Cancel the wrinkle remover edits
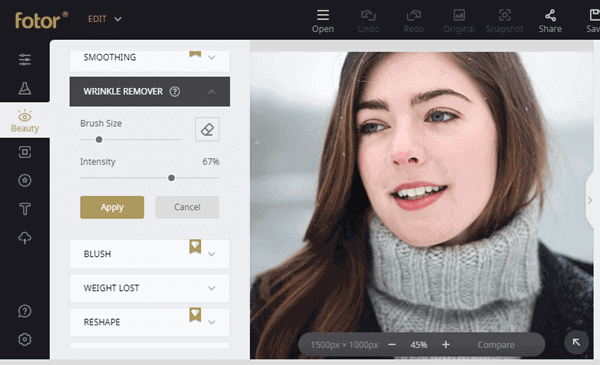The height and width of the screenshot is (365, 600). click(x=187, y=207)
